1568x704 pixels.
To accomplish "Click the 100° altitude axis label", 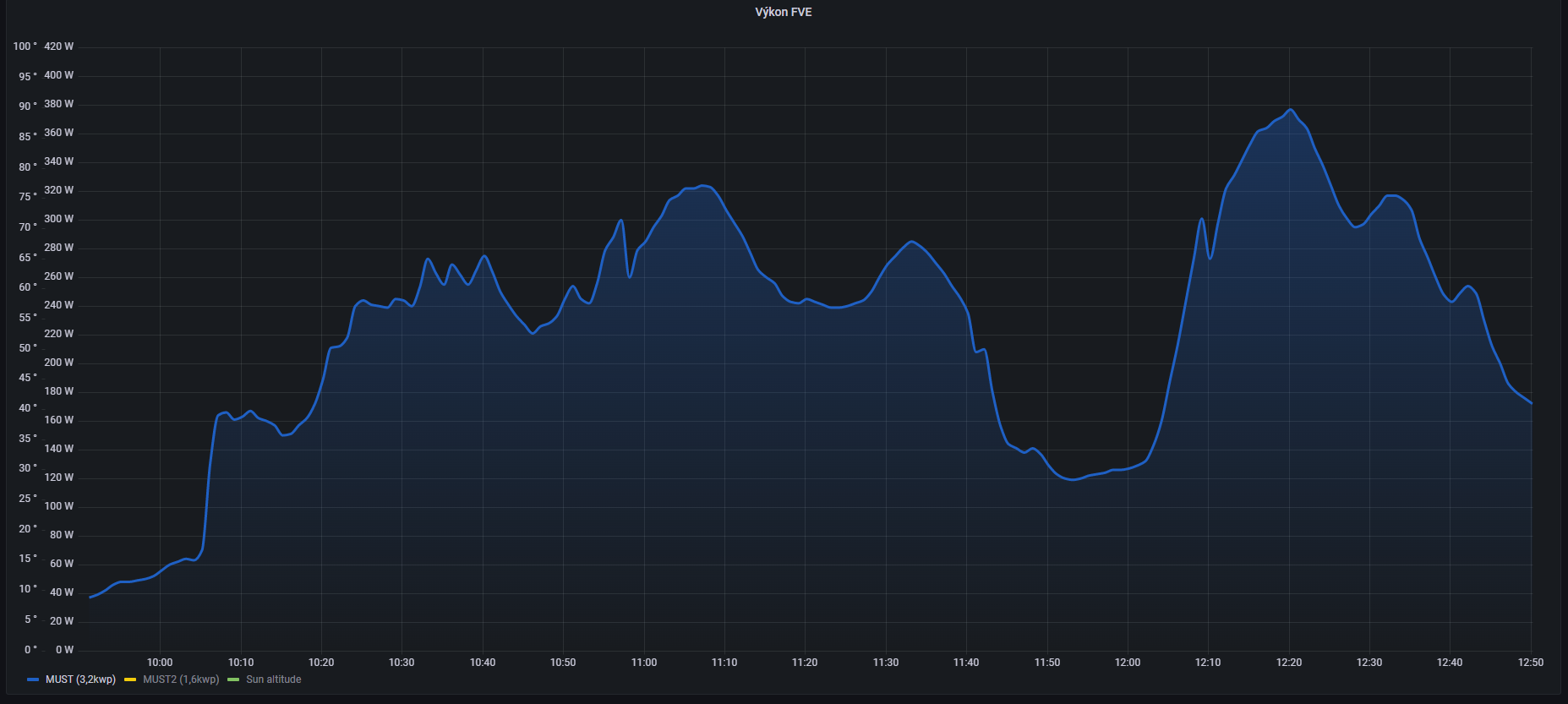I will (25, 46).
